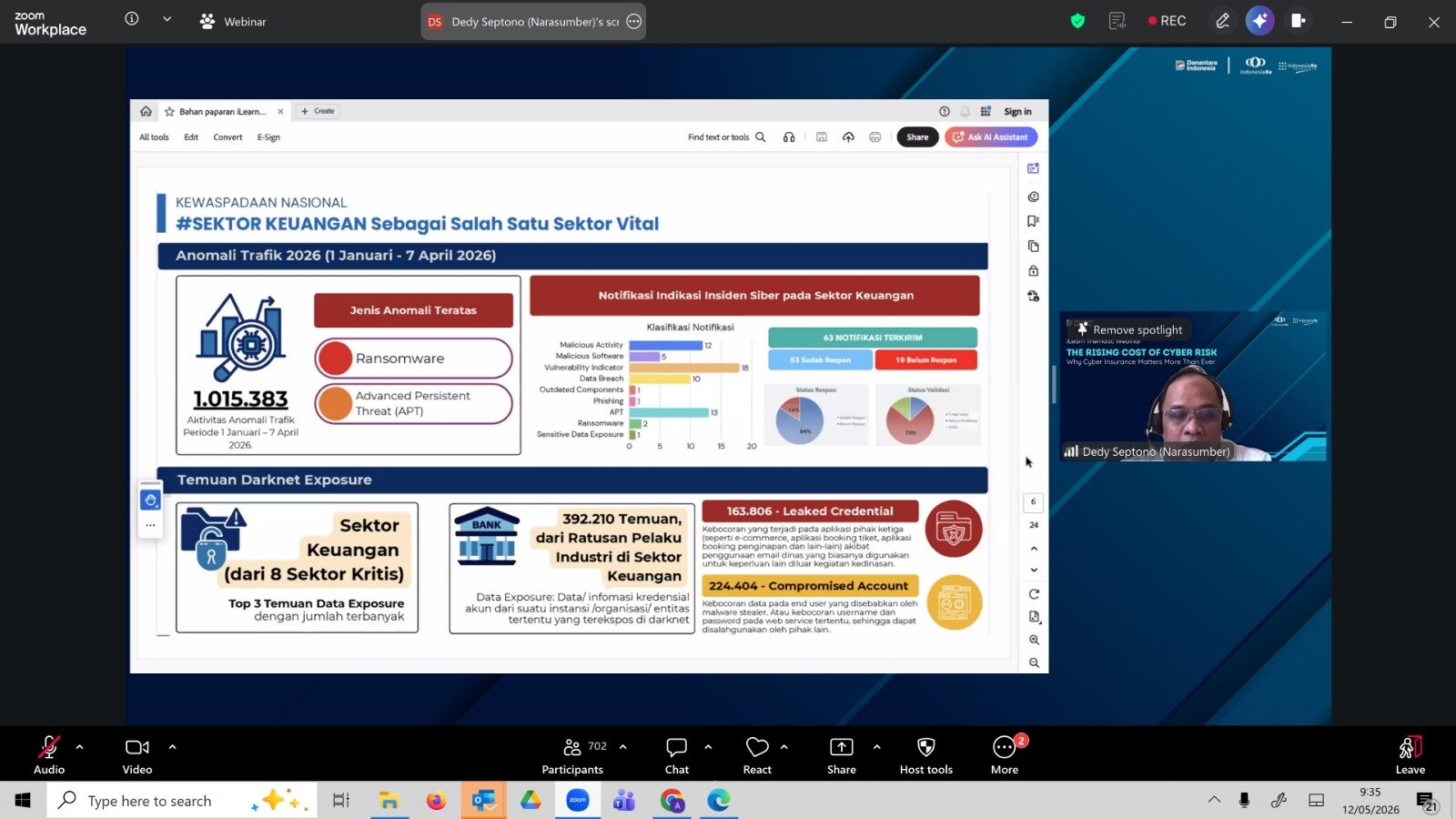The image size is (1456, 819).
Task: Toggle the Video camera button
Action: 137,755
